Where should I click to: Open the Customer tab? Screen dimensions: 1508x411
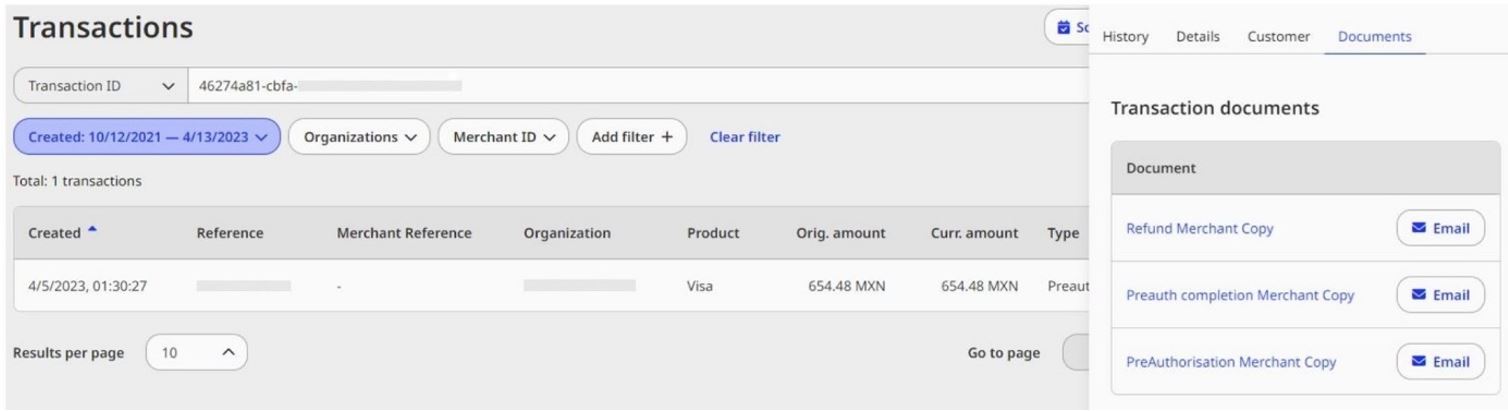[1278, 37]
